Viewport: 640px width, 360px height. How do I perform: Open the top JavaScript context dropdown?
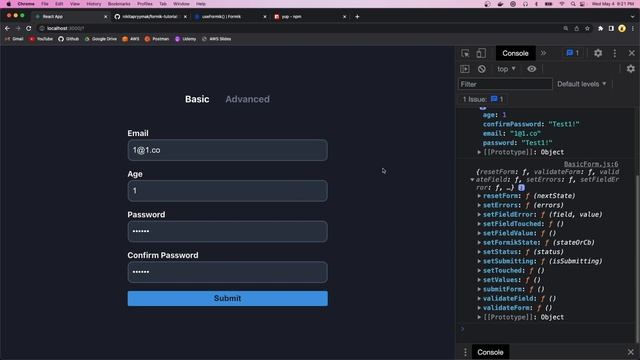pyautogui.click(x=506, y=69)
